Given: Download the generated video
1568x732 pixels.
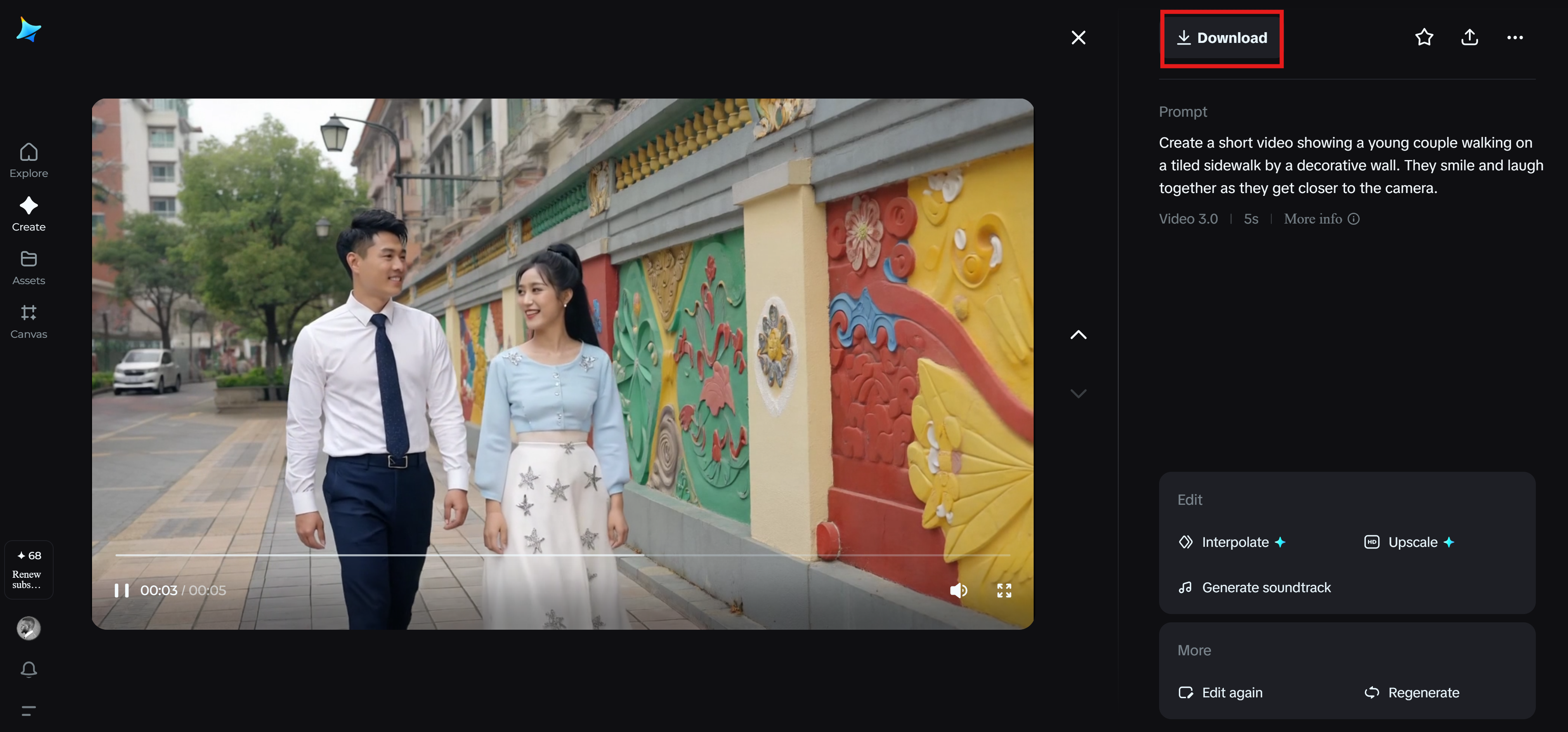Looking at the screenshot, I should pos(1222,38).
